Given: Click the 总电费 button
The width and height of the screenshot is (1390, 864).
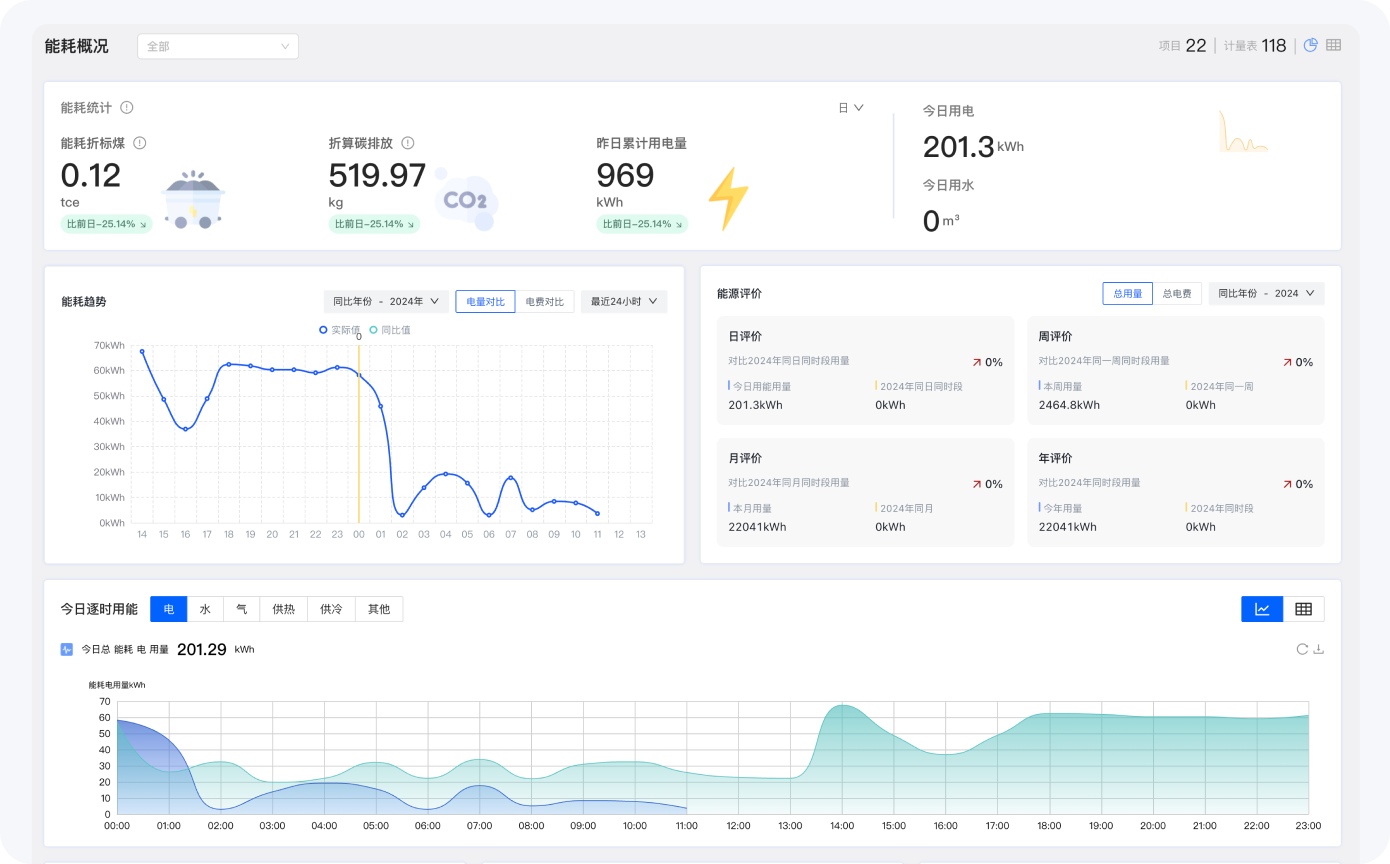Looking at the screenshot, I should [x=1176, y=293].
